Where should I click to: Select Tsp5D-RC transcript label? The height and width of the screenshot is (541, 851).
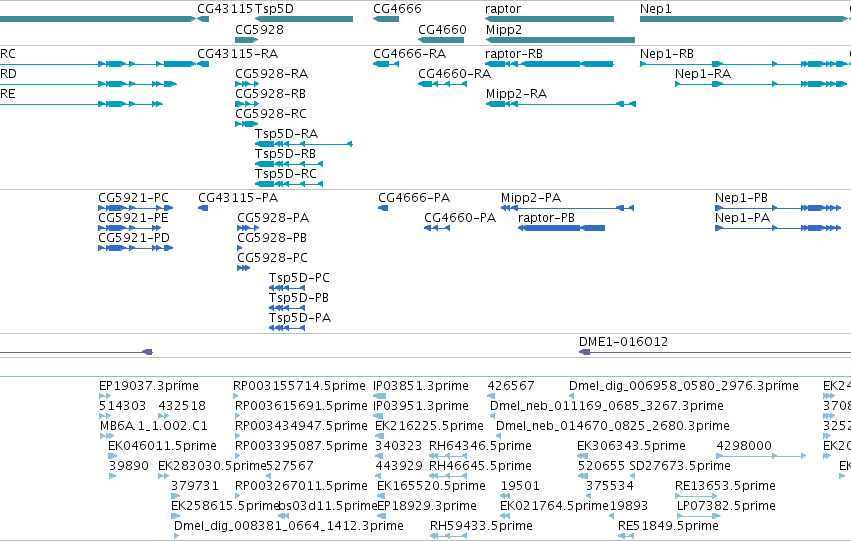(286, 174)
